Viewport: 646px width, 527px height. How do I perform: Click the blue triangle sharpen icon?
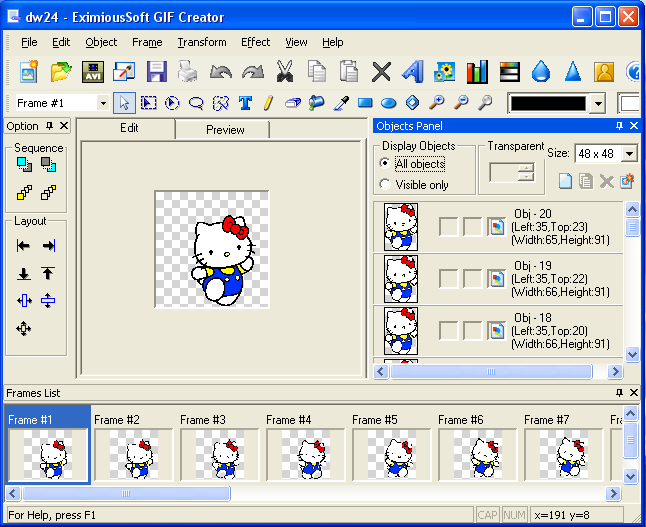coord(573,72)
